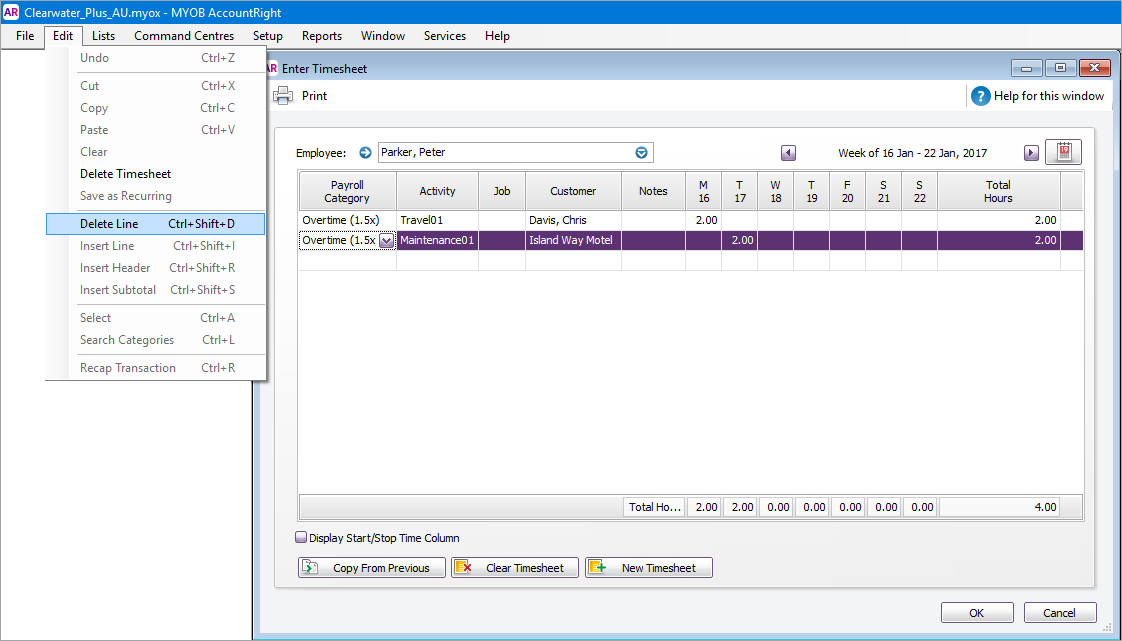Enable Display Start/Stop Time Column

click(300, 537)
